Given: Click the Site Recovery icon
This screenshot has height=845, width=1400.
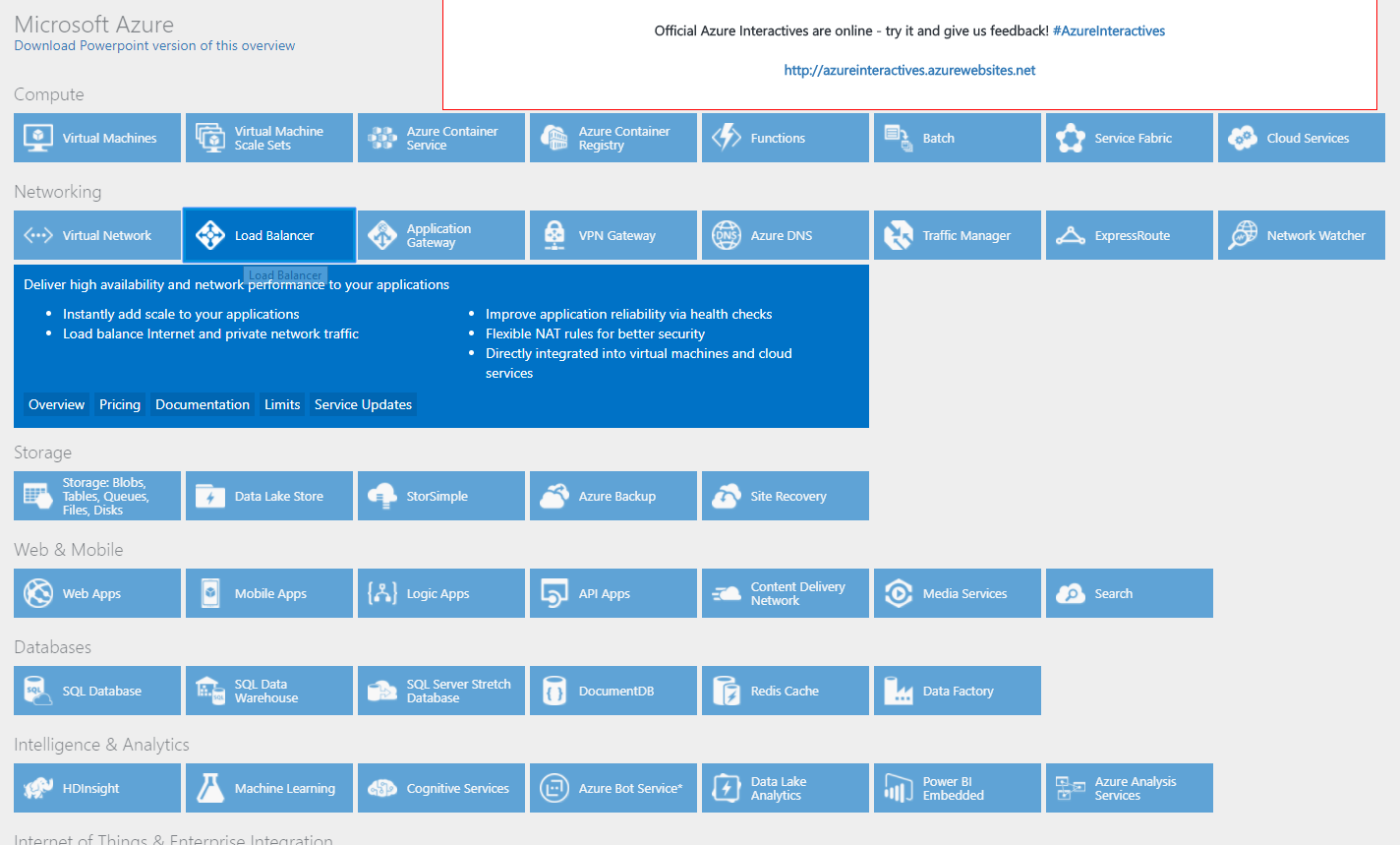Looking at the screenshot, I should pos(727,496).
